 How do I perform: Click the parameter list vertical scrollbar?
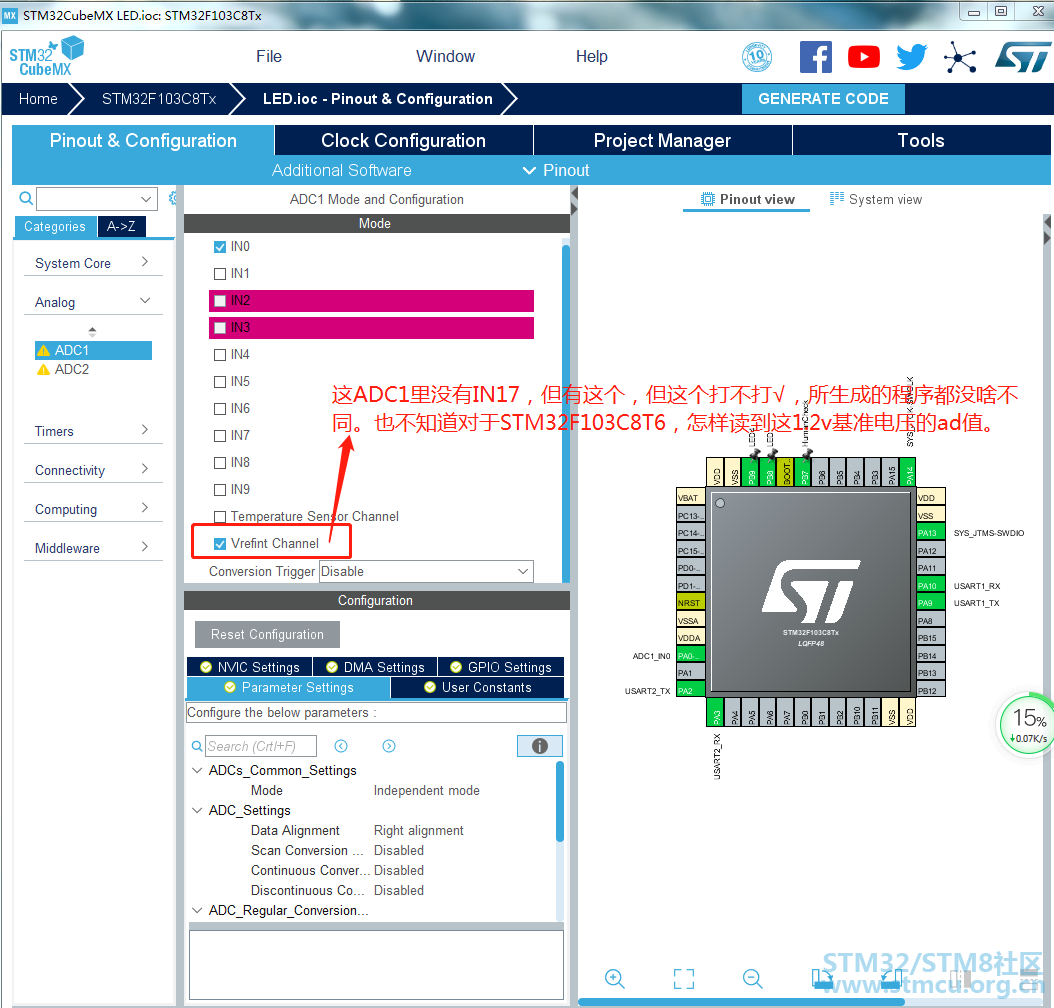(560, 801)
